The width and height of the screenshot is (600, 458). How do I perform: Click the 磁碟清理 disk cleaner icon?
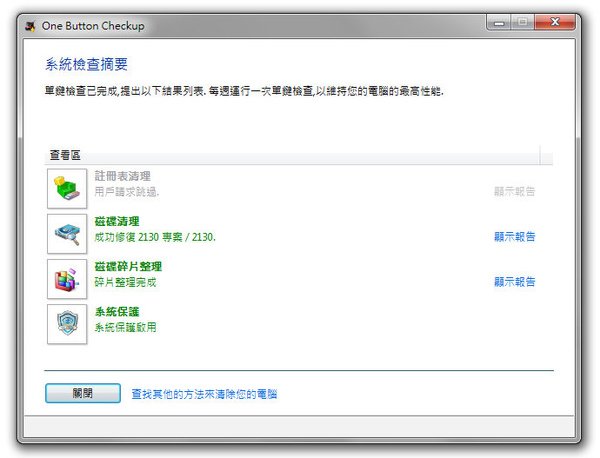pyautogui.click(x=67, y=234)
